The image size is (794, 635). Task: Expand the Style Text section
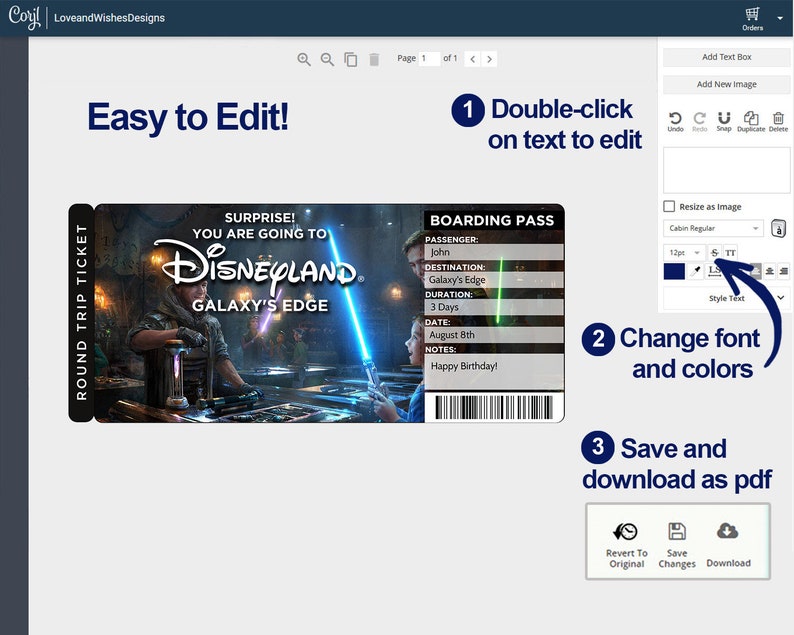[x=726, y=298]
